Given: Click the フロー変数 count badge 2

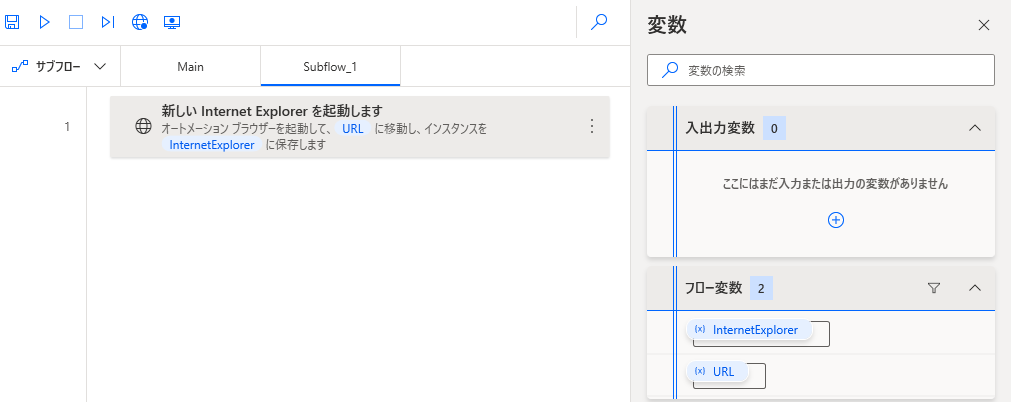Looking at the screenshot, I should point(761,288).
